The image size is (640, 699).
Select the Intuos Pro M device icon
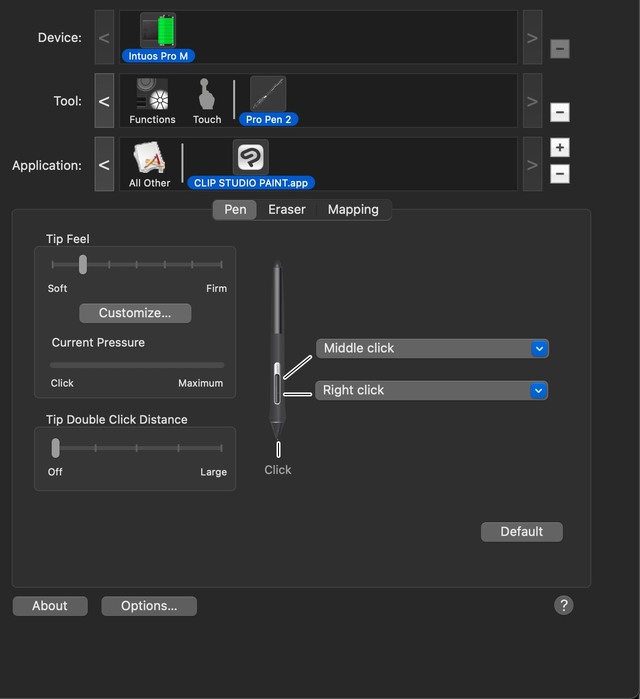pos(158,30)
